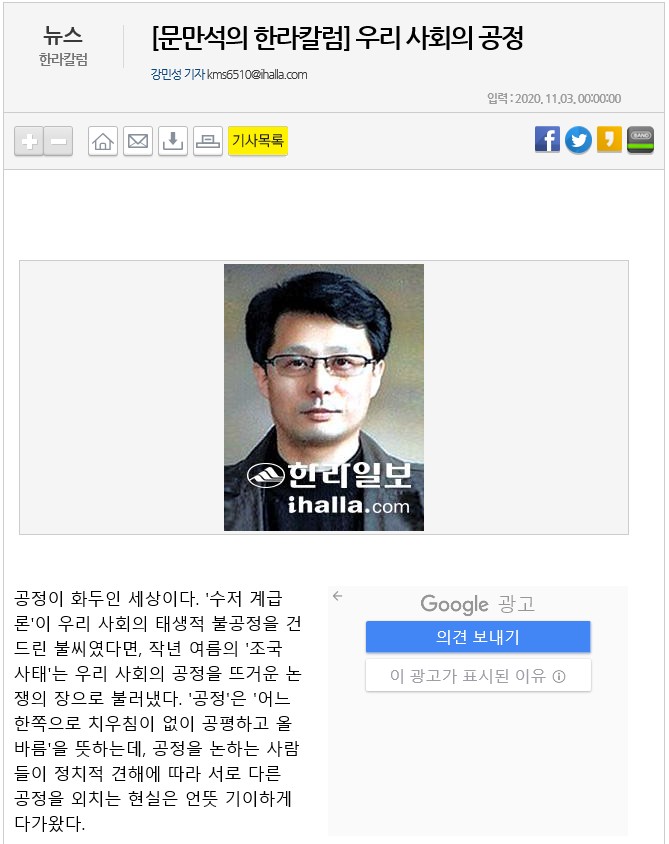Open 한라칼럼 category link

point(63,59)
